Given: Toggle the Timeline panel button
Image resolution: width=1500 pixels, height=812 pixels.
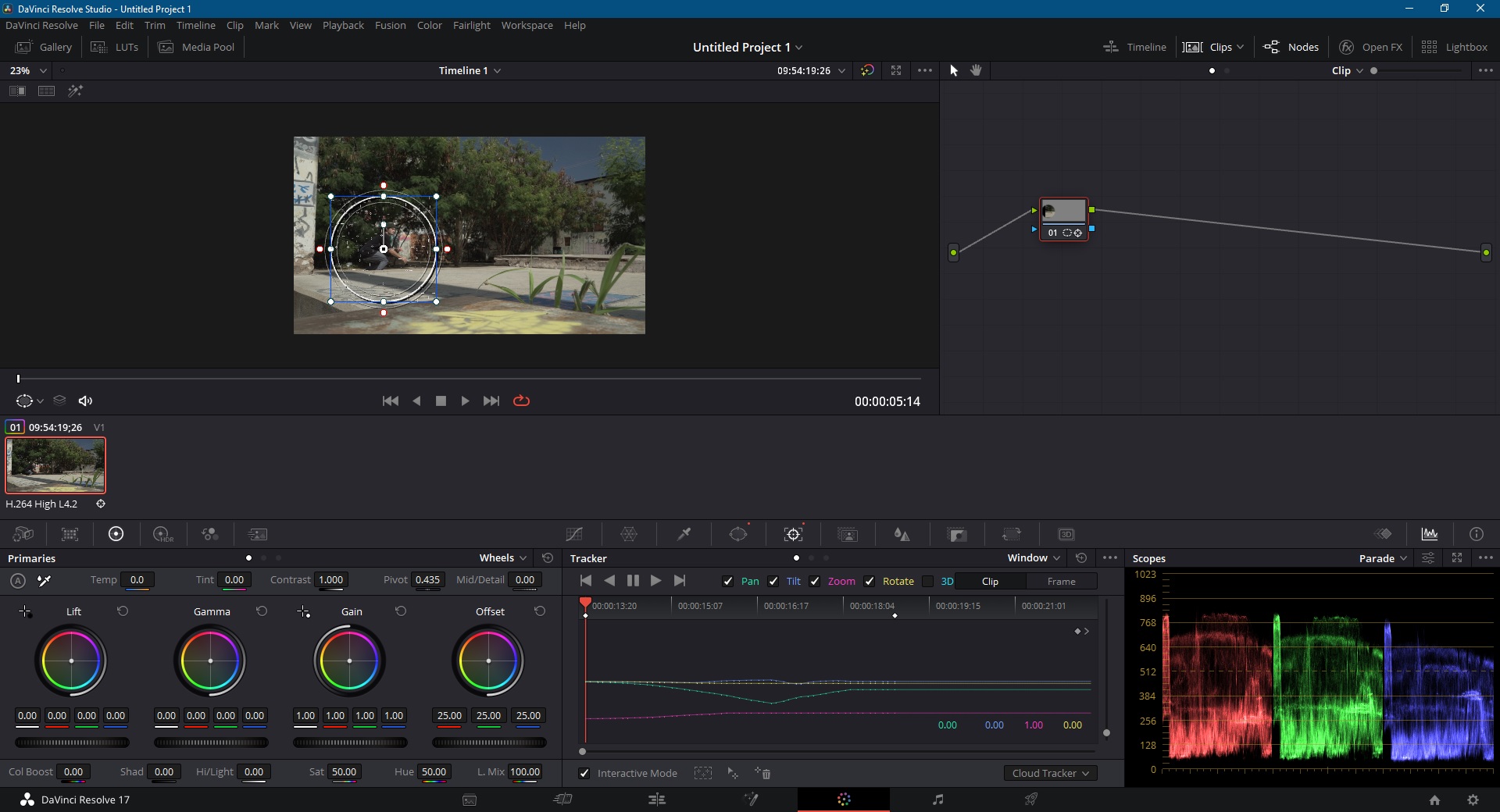Looking at the screenshot, I should (1134, 47).
